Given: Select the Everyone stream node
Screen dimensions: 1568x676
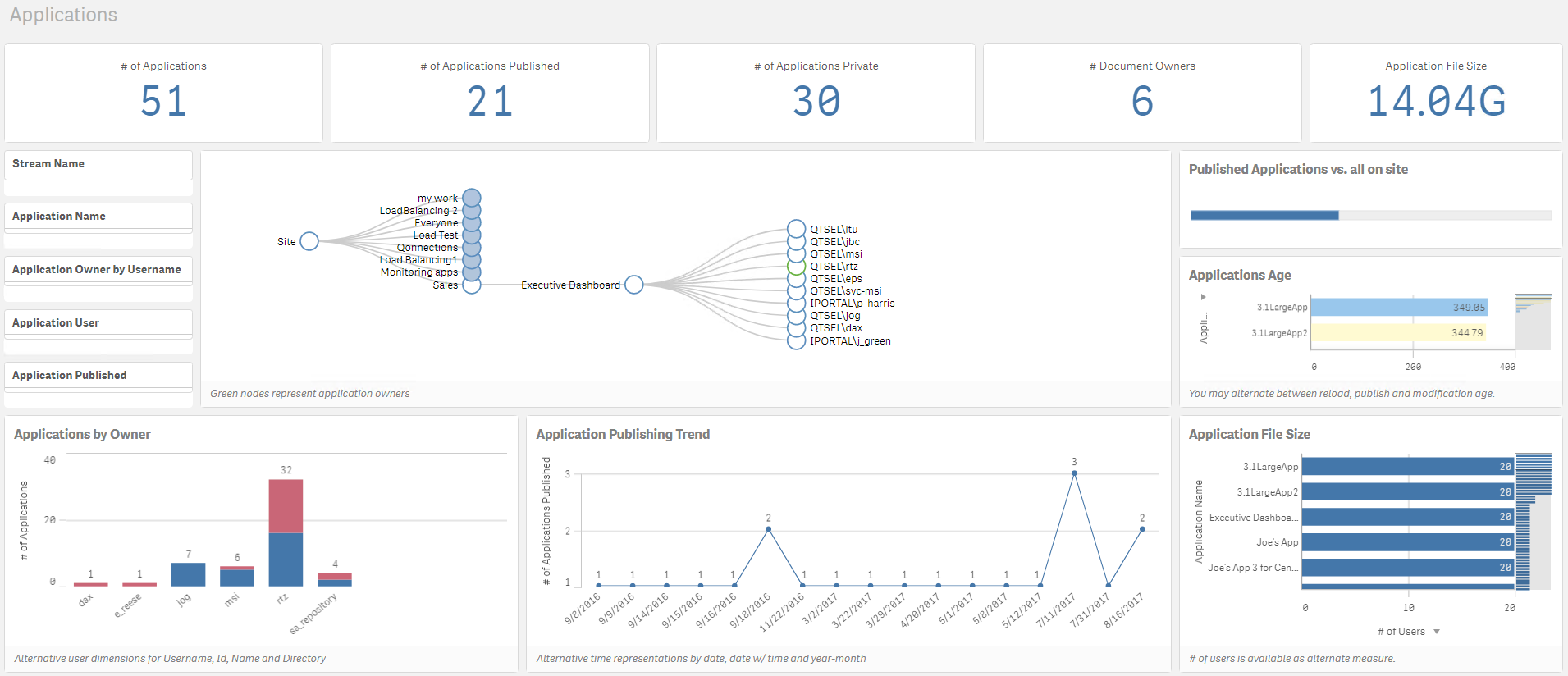Looking at the screenshot, I should (x=472, y=222).
